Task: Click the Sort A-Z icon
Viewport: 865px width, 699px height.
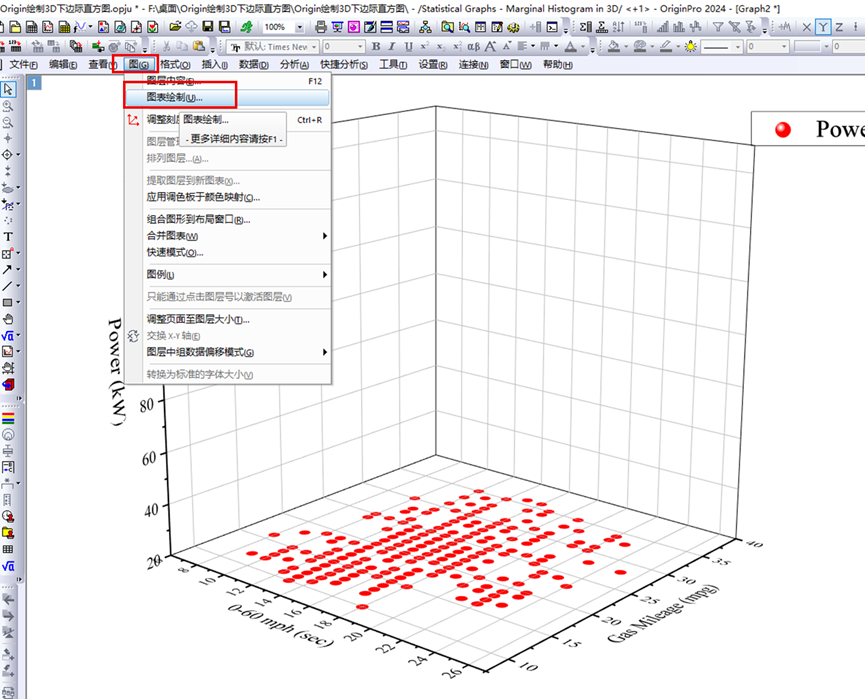Action: [x=619, y=26]
